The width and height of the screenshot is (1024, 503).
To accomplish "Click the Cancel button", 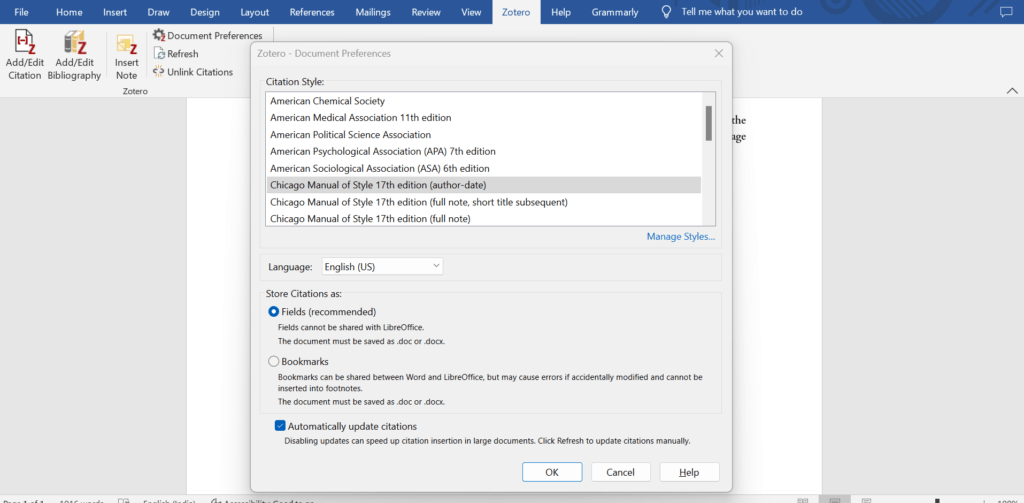I will click(x=620, y=472).
